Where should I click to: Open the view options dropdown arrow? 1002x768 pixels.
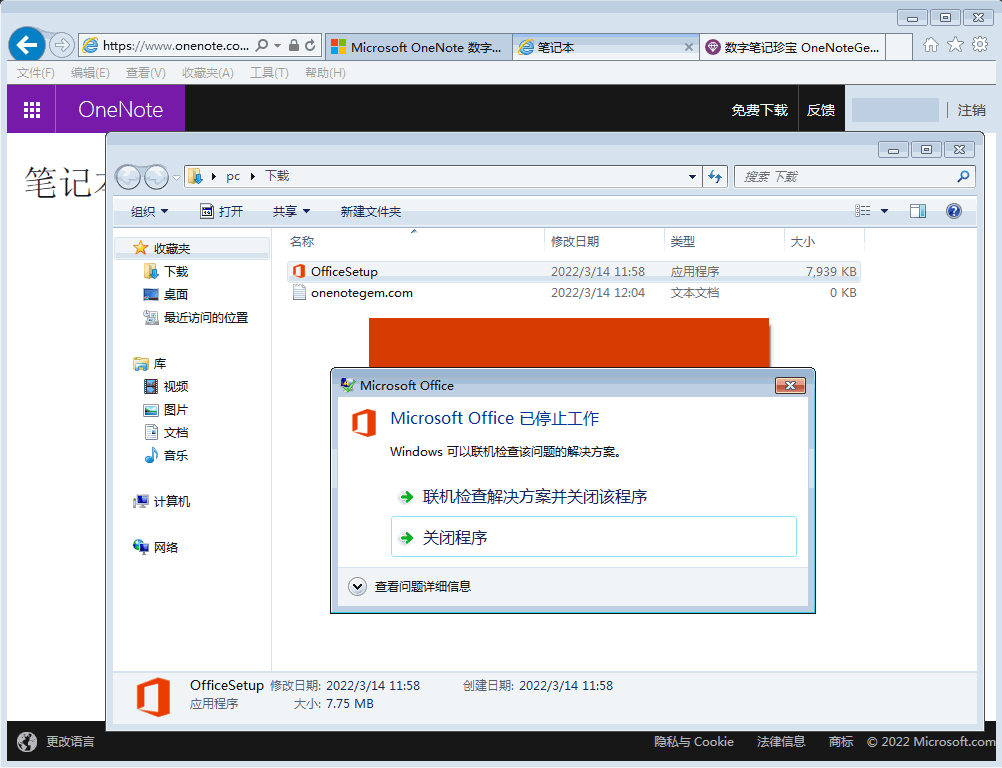(884, 211)
